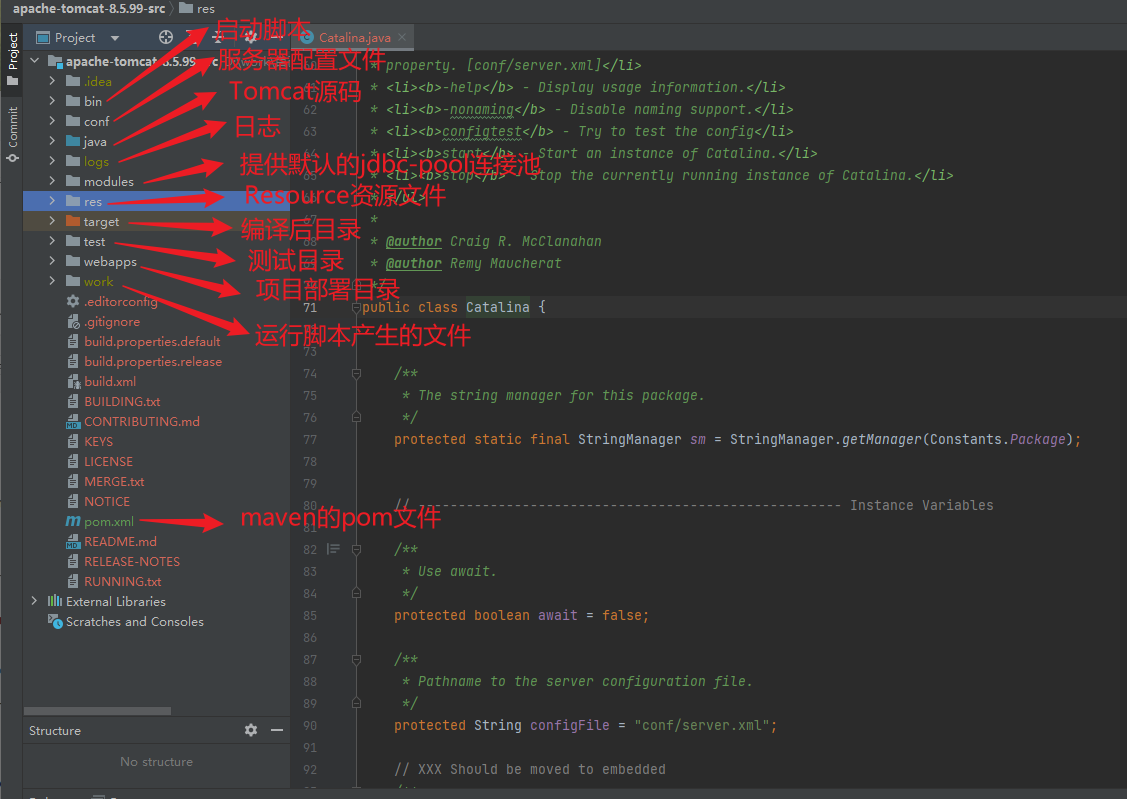Expand the webapps folder
1127x799 pixels.
[x=52, y=261]
